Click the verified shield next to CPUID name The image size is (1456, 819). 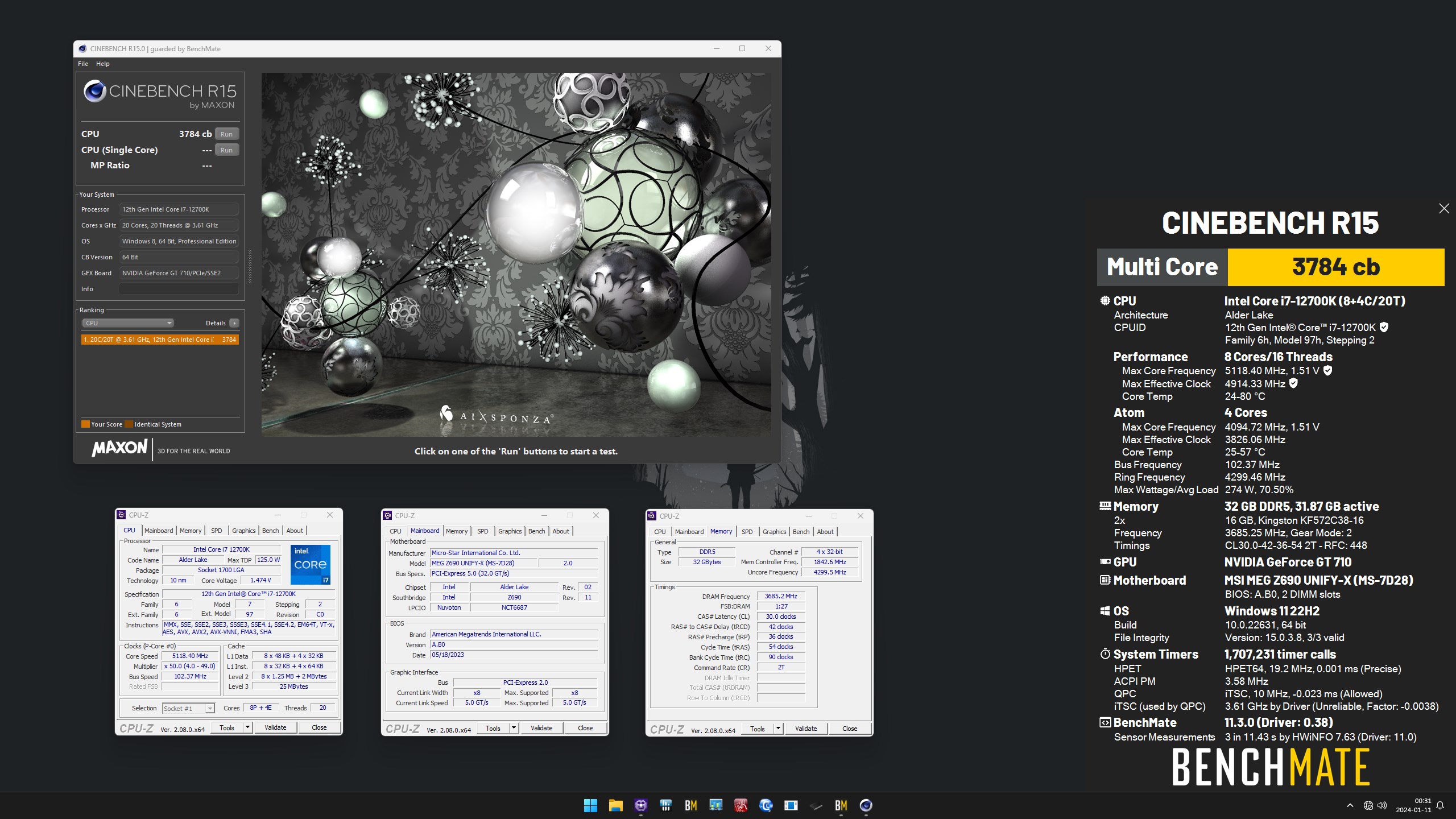(1384, 327)
